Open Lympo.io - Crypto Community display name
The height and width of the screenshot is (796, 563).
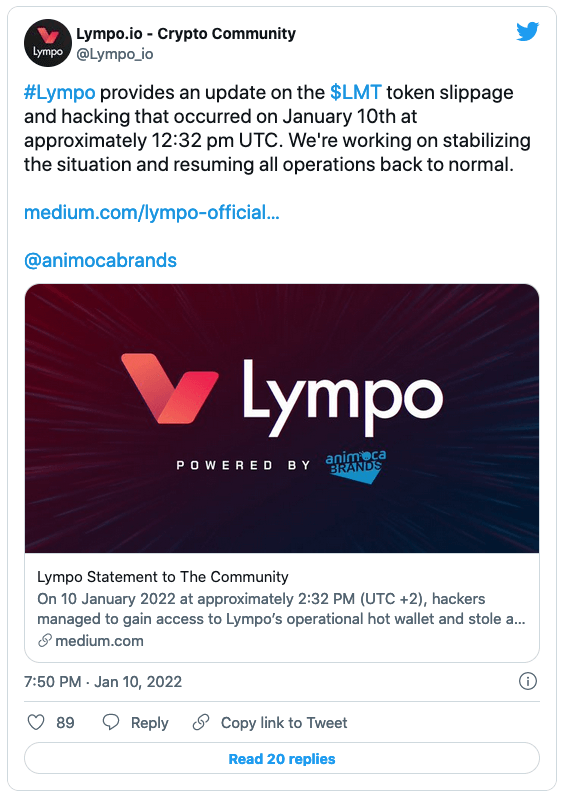pos(186,34)
